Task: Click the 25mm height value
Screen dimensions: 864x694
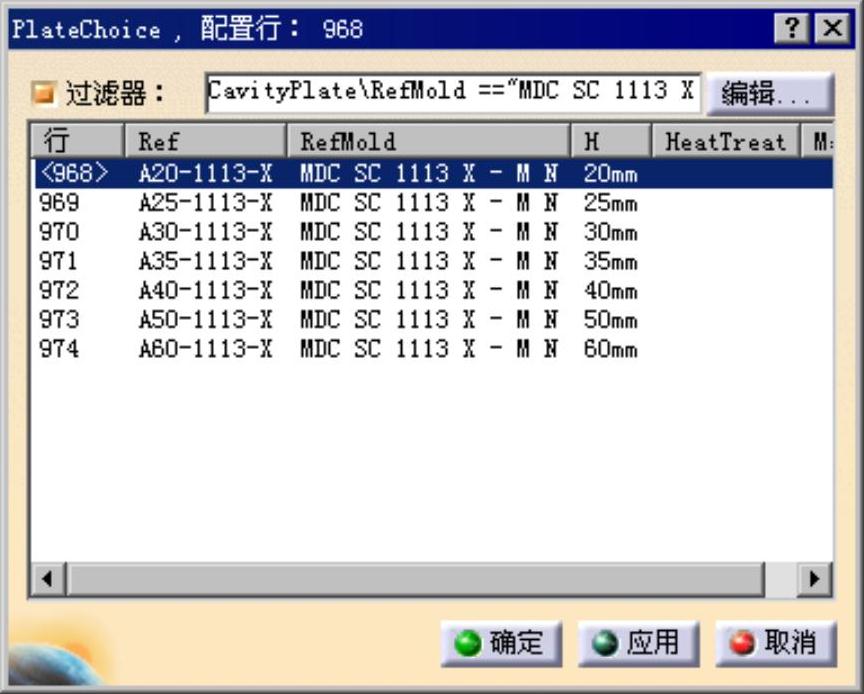Action: coord(611,203)
